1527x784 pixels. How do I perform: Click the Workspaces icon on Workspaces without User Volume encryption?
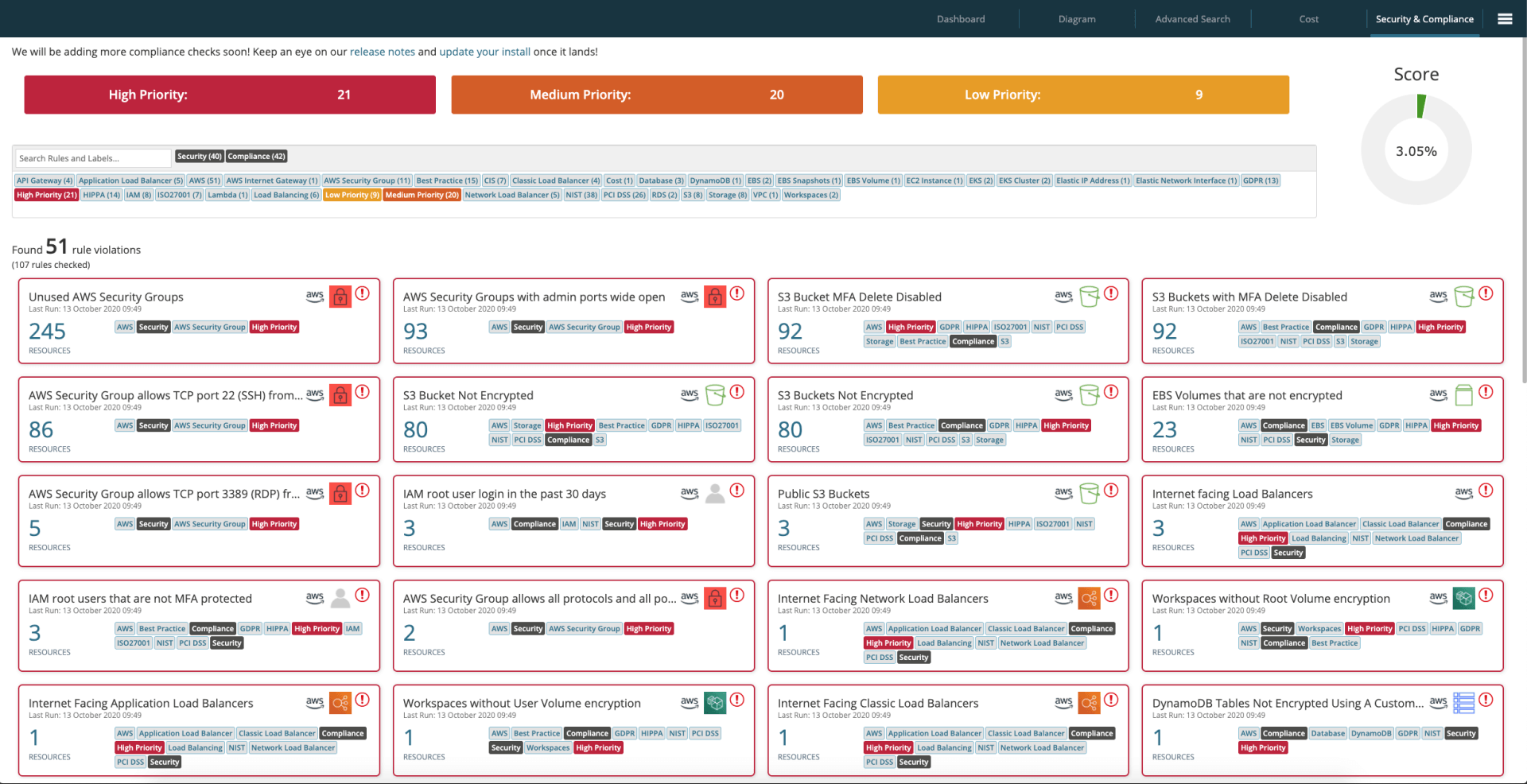[x=715, y=703]
